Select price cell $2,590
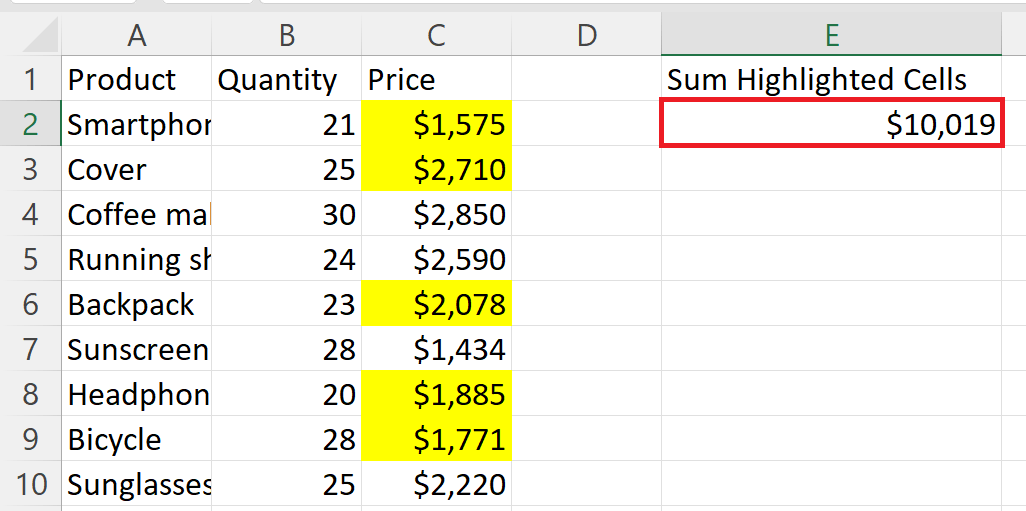Screen dimensions: 1026x511 pyautogui.click(x=436, y=259)
